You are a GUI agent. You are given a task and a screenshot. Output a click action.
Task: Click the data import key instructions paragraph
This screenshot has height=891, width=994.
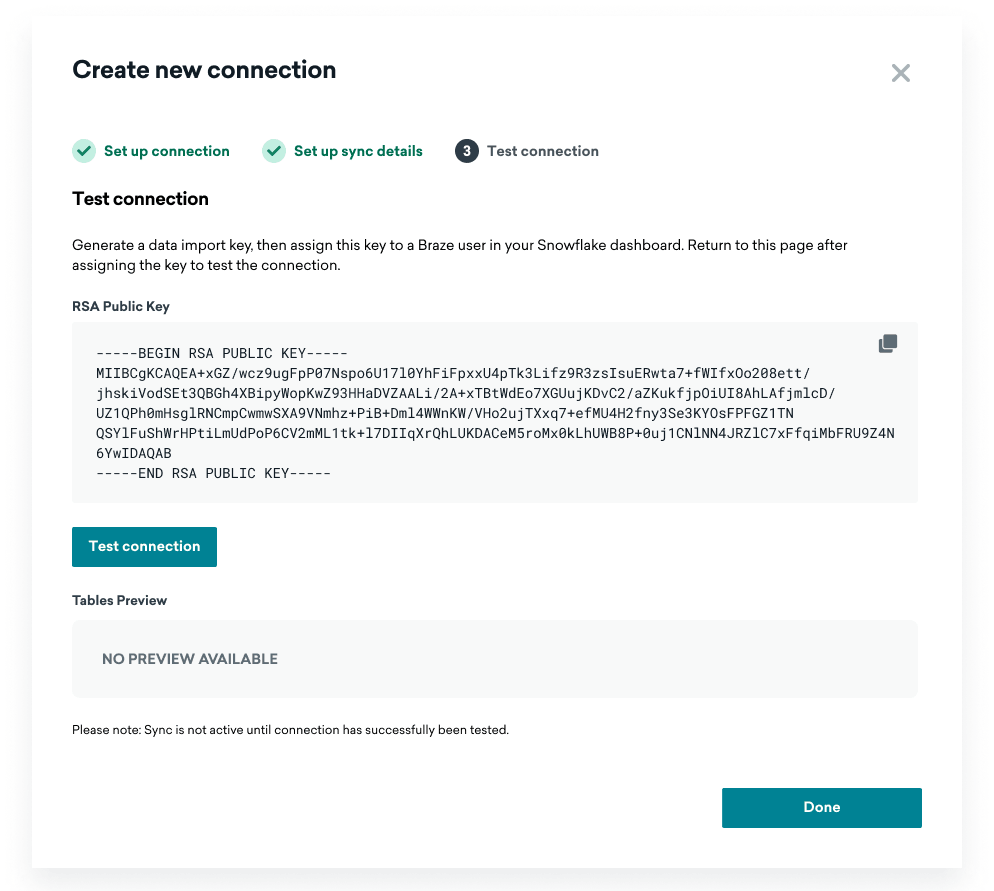(460, 255)
